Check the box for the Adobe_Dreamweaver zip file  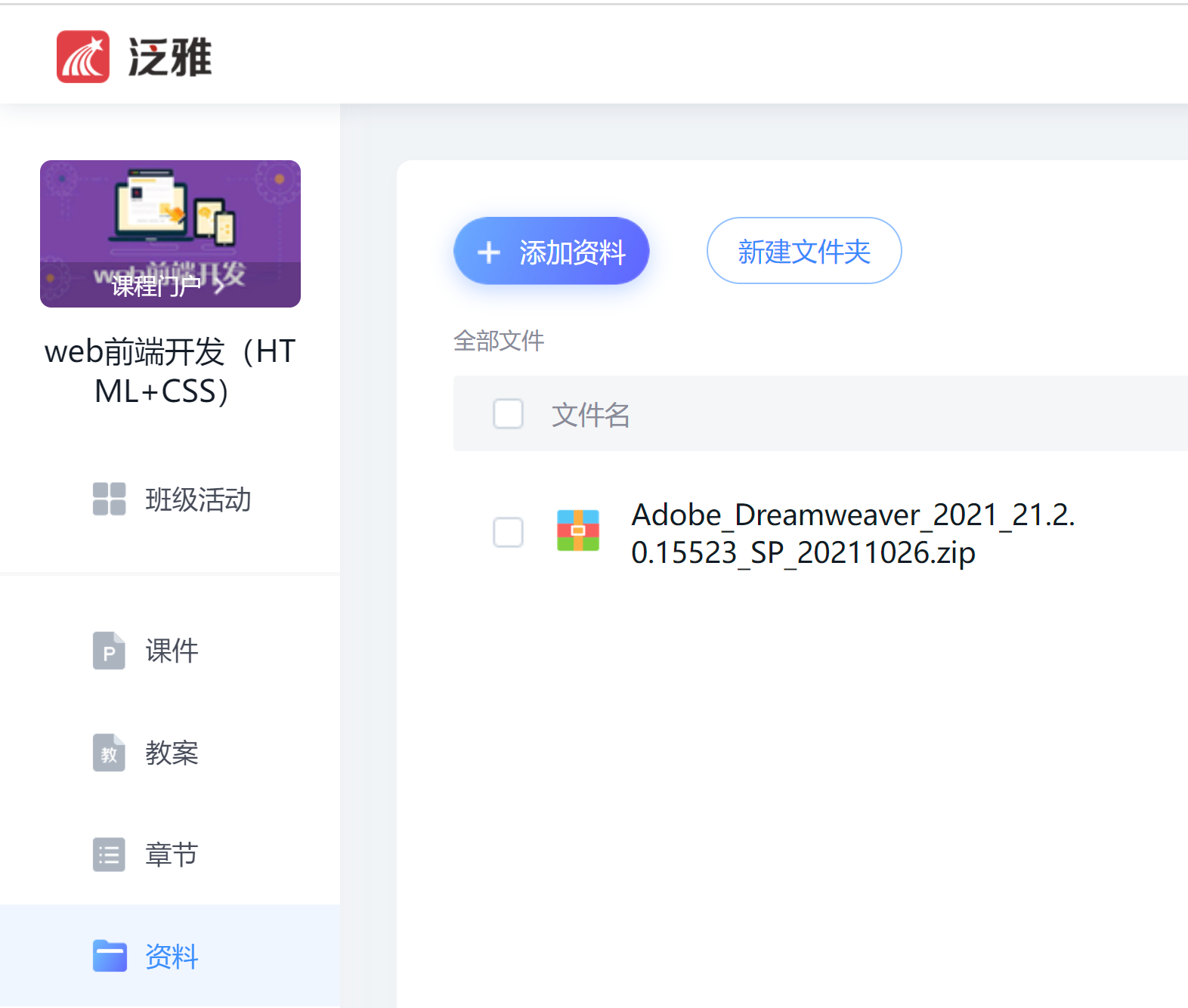pos(508,532)
